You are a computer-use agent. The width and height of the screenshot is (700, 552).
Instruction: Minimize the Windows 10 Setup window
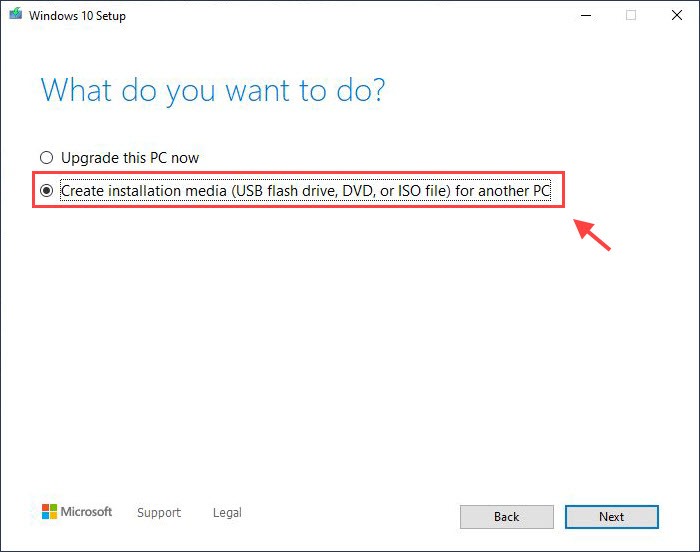(586, 15)
